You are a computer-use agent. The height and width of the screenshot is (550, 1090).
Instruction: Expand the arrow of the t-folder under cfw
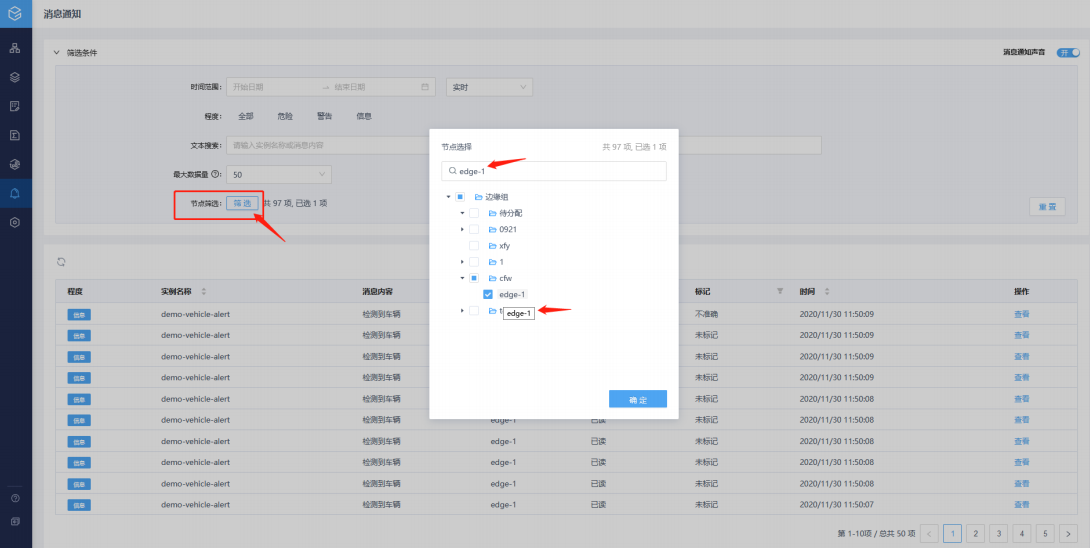tap(462, 311)
